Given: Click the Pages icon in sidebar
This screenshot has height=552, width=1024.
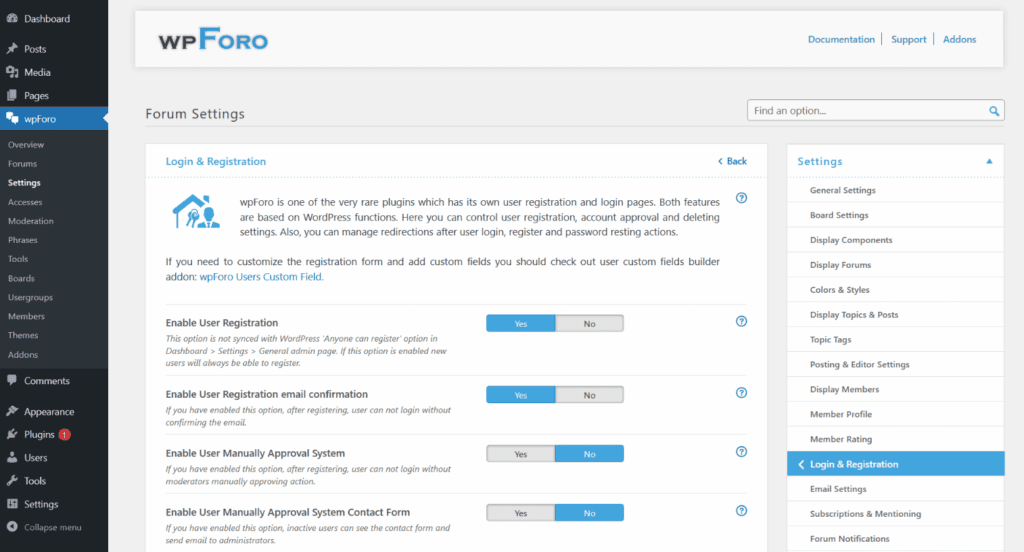Looking at the screenshot, I should coord(12,95).
